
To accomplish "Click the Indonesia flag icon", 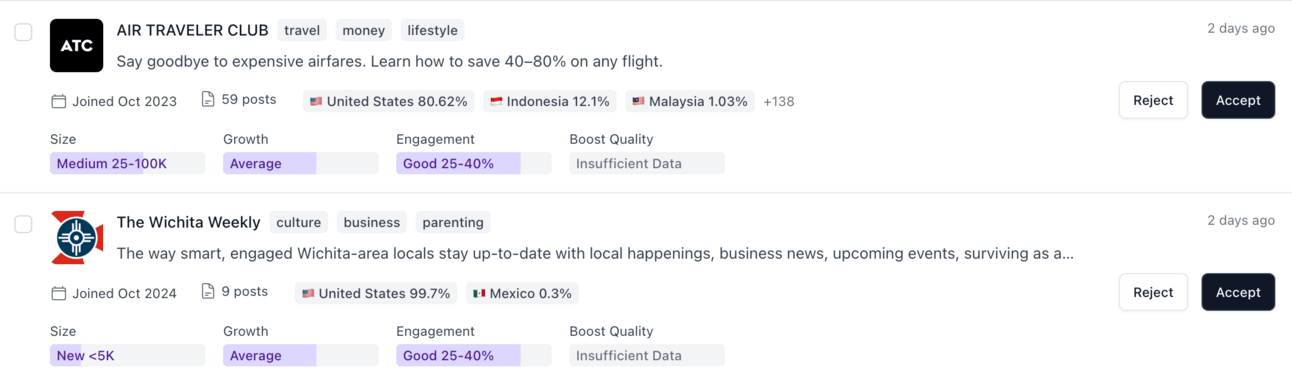I will 496,101.
